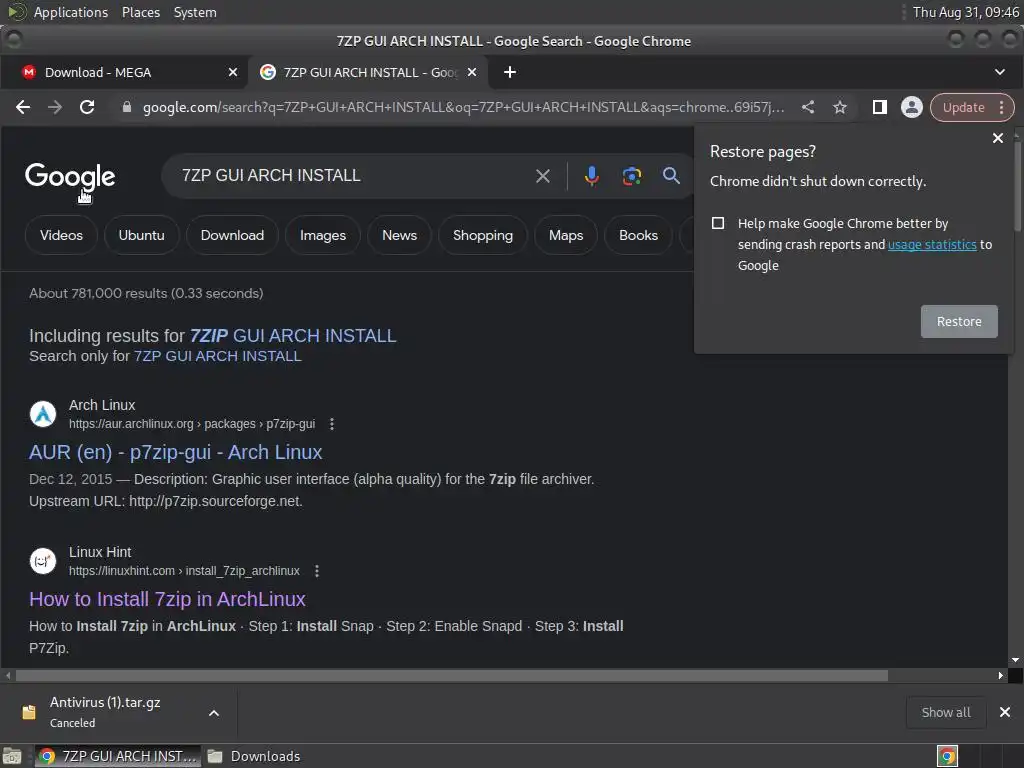The image size is (1024, 768).
Task: Click the Restore button
Action: (959, 321)
